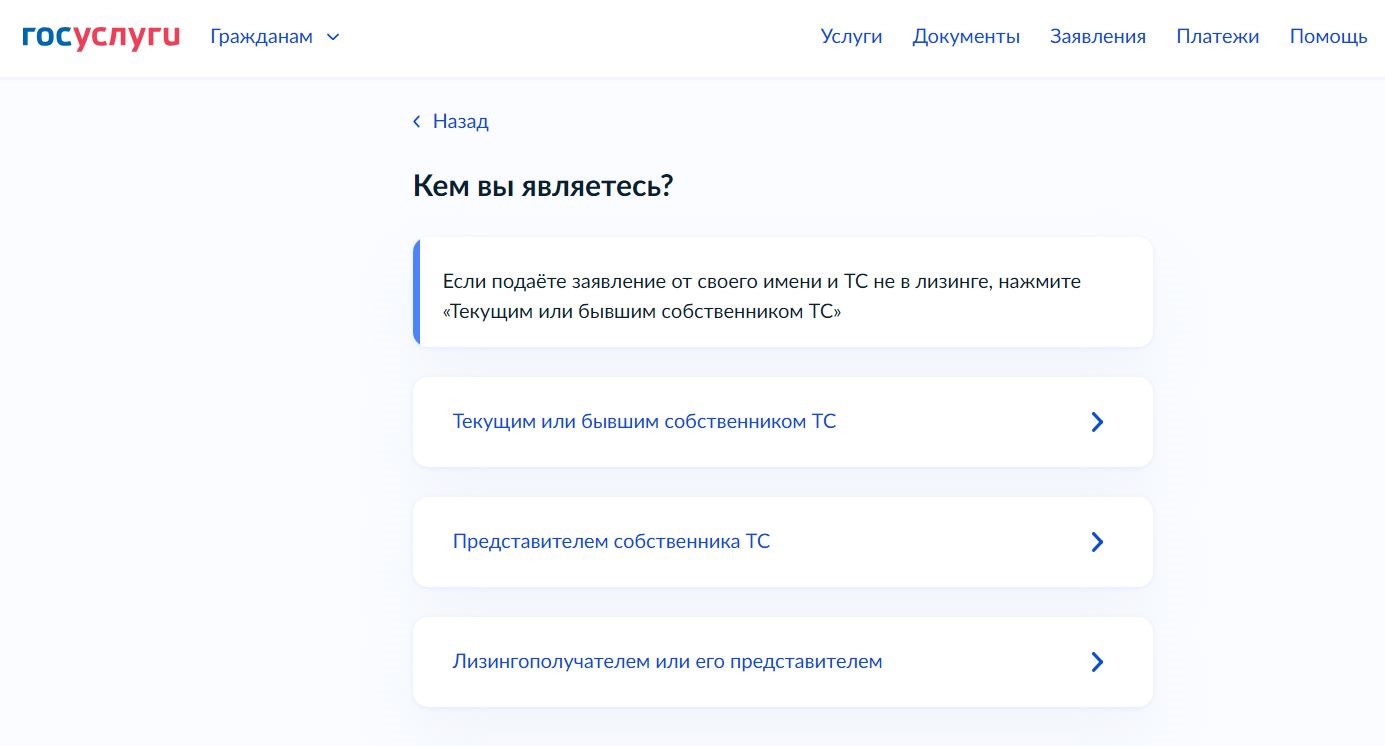Click the left chevron beside Назад
This screenshot has width=1385, height=746.
(417, 122)
